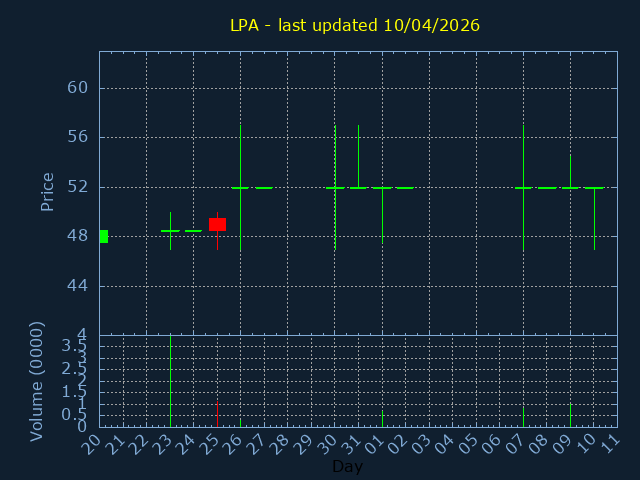Click the volume bar for day 01
640x480 pixels.
(382, 419)
